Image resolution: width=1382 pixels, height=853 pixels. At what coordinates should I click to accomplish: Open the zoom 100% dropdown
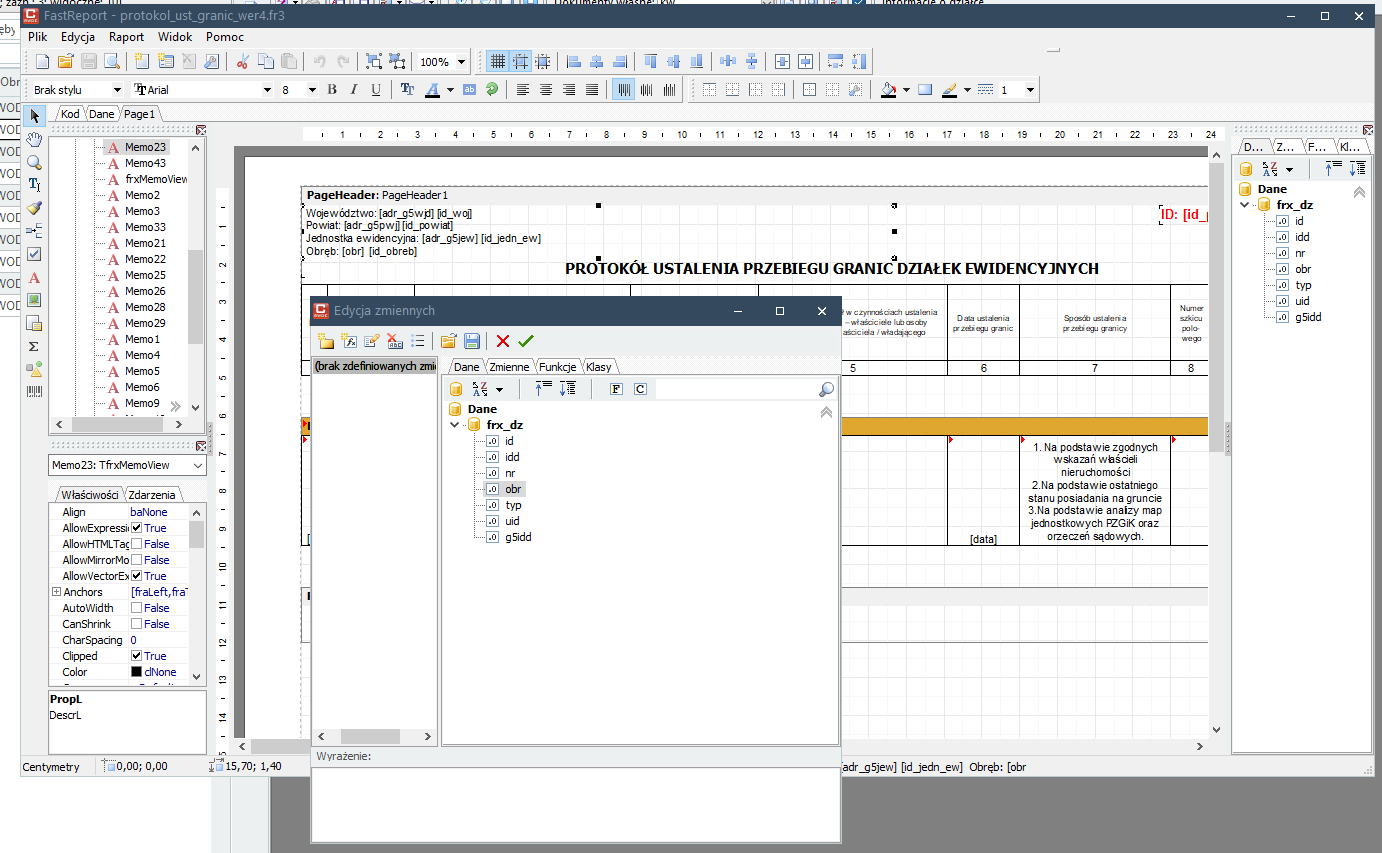461,62
